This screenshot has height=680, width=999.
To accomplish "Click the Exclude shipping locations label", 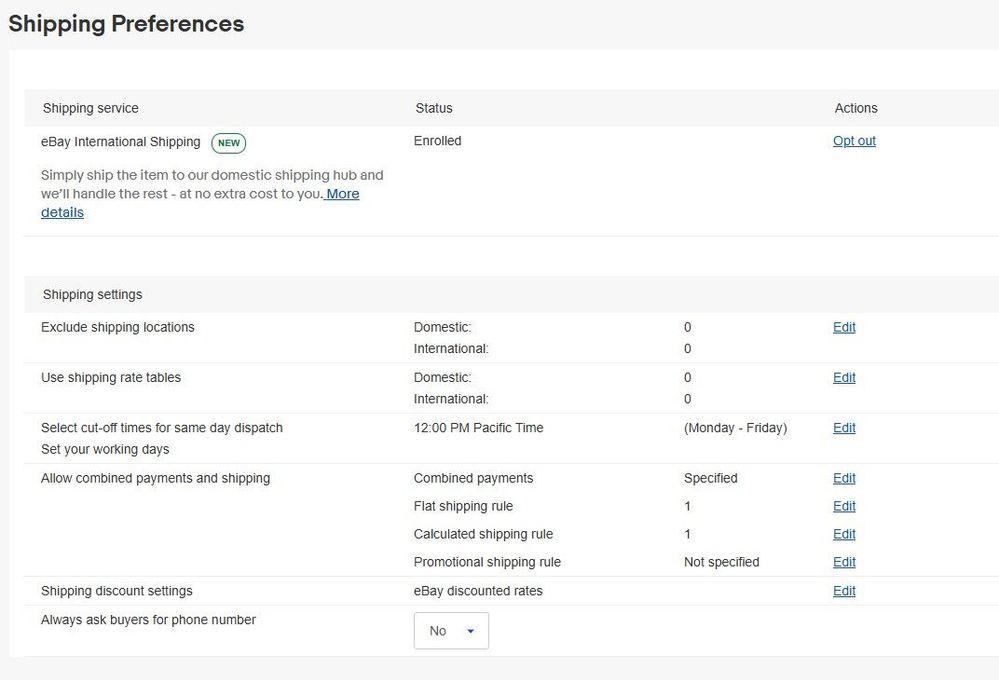I will point(117,327).
